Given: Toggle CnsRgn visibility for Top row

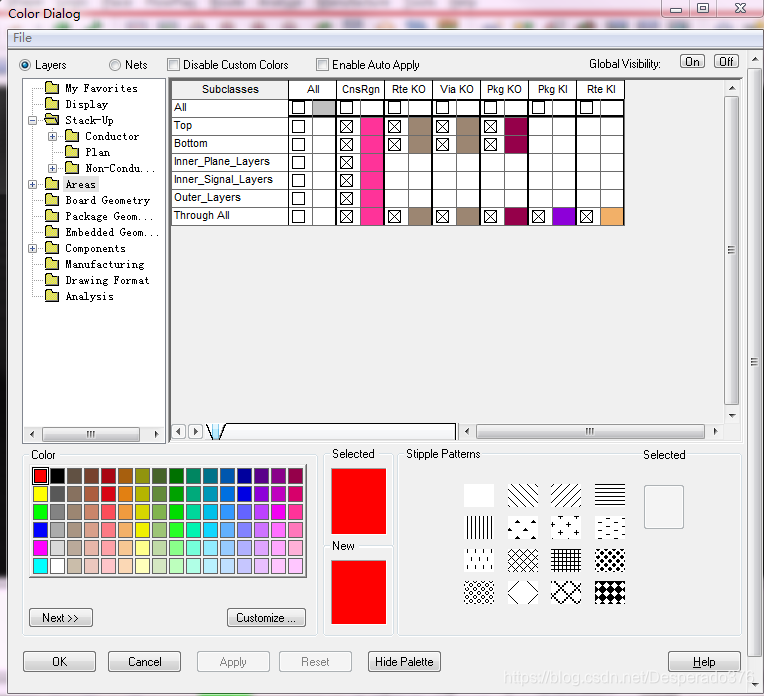Looking at the screenshot, I should click(346, 127).
